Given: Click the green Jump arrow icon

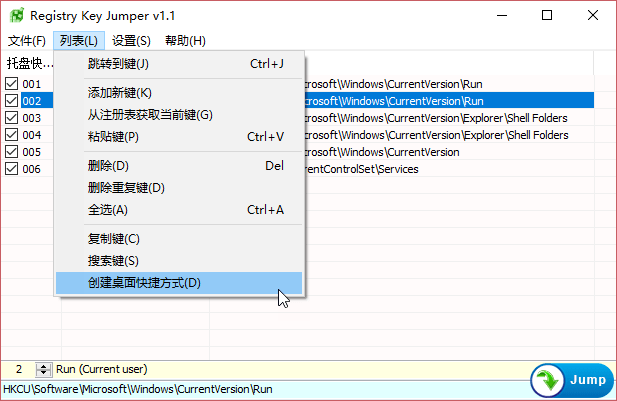Looking at the screenshot, I should (x=547, y=381).
